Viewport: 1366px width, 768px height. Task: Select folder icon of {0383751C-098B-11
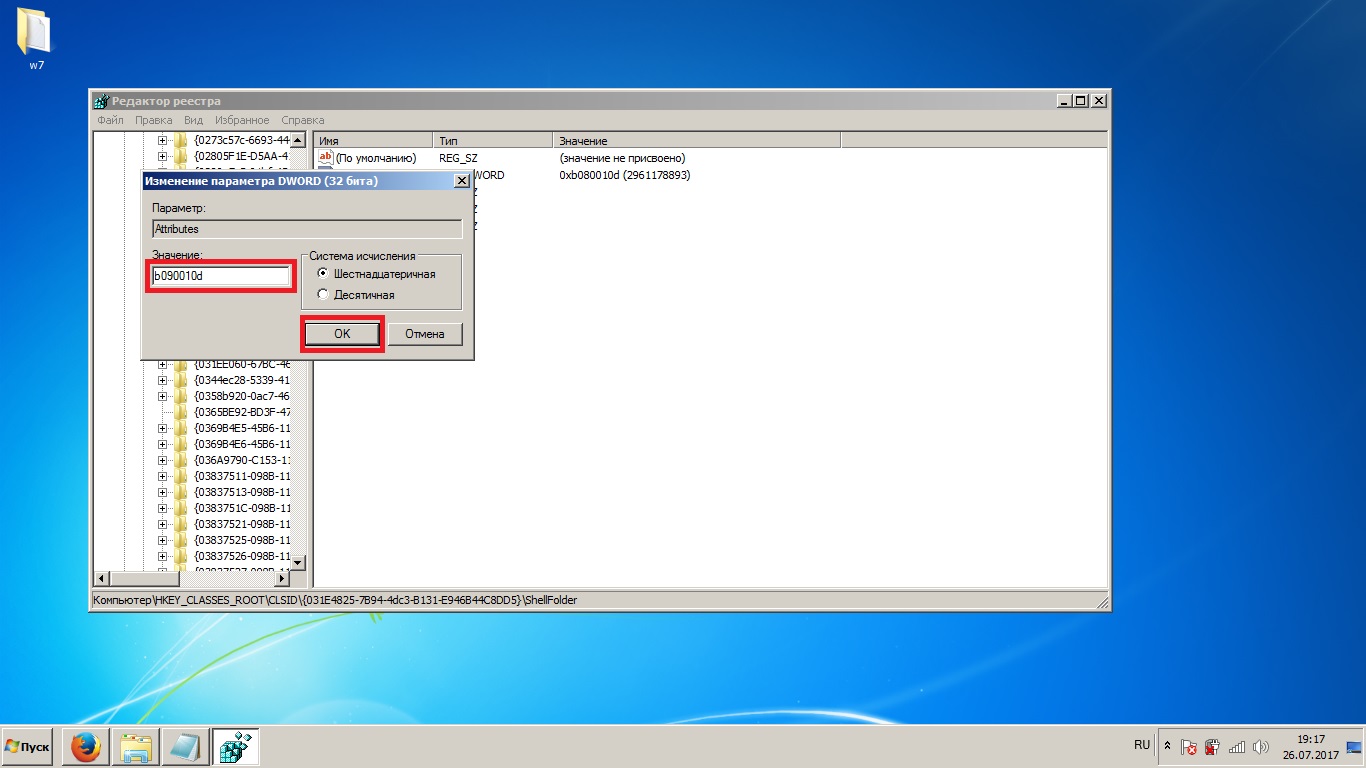pyautogui.click(x=180, y=508)
